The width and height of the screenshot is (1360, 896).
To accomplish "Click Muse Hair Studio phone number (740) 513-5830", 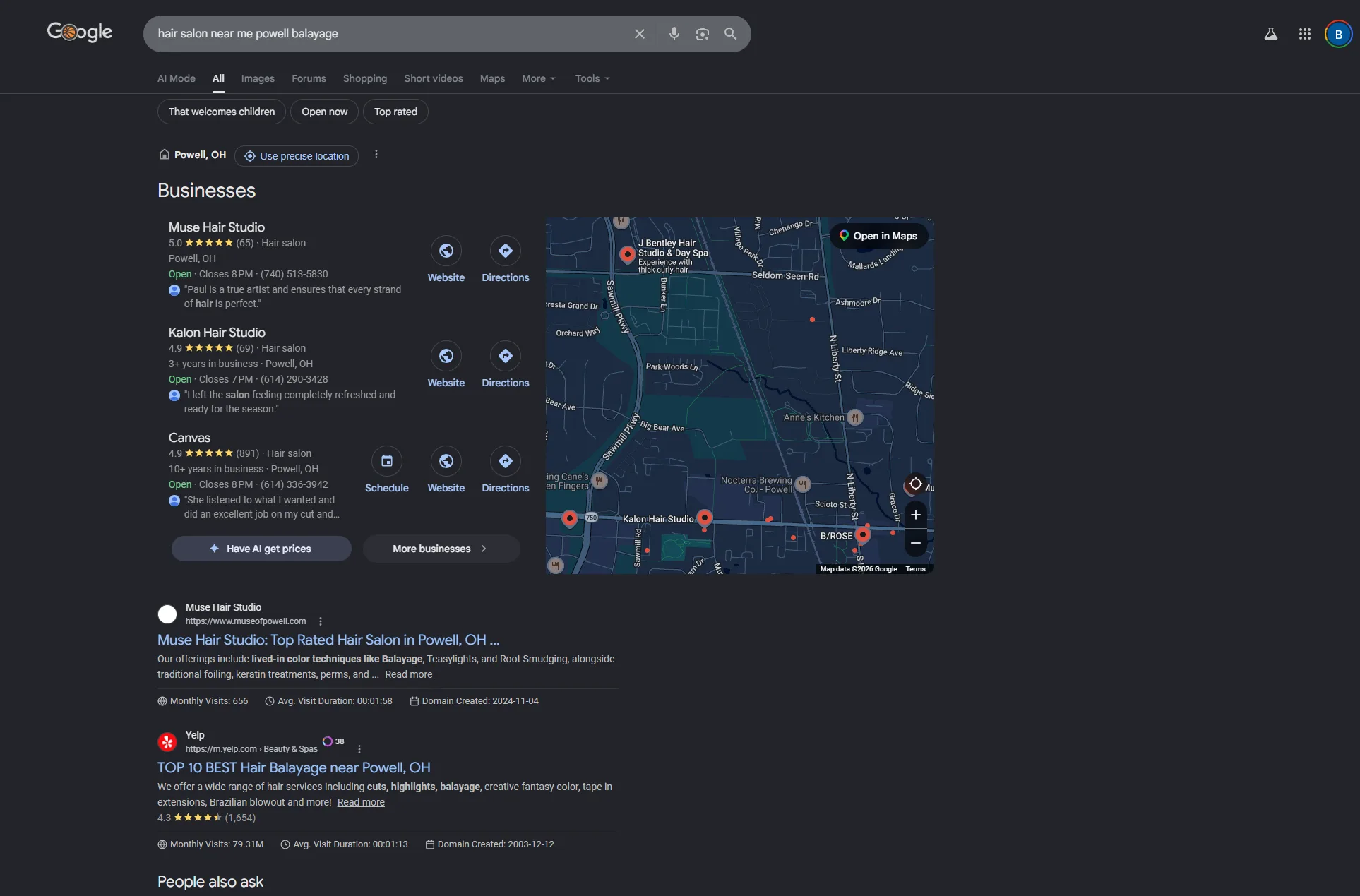I will pyautogui.click(x=294, y=274).
